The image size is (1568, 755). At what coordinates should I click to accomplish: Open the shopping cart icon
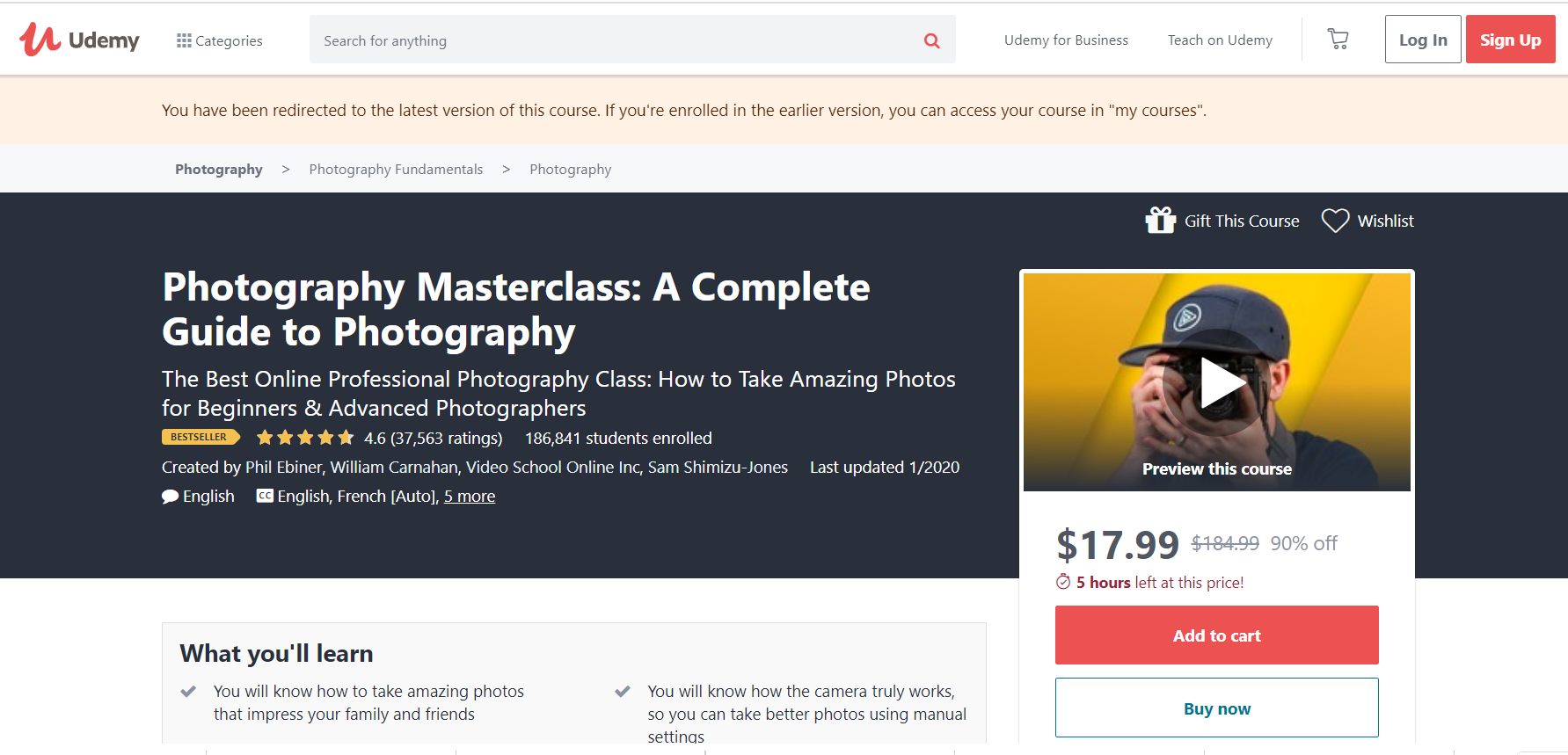tap(1338, 39)
